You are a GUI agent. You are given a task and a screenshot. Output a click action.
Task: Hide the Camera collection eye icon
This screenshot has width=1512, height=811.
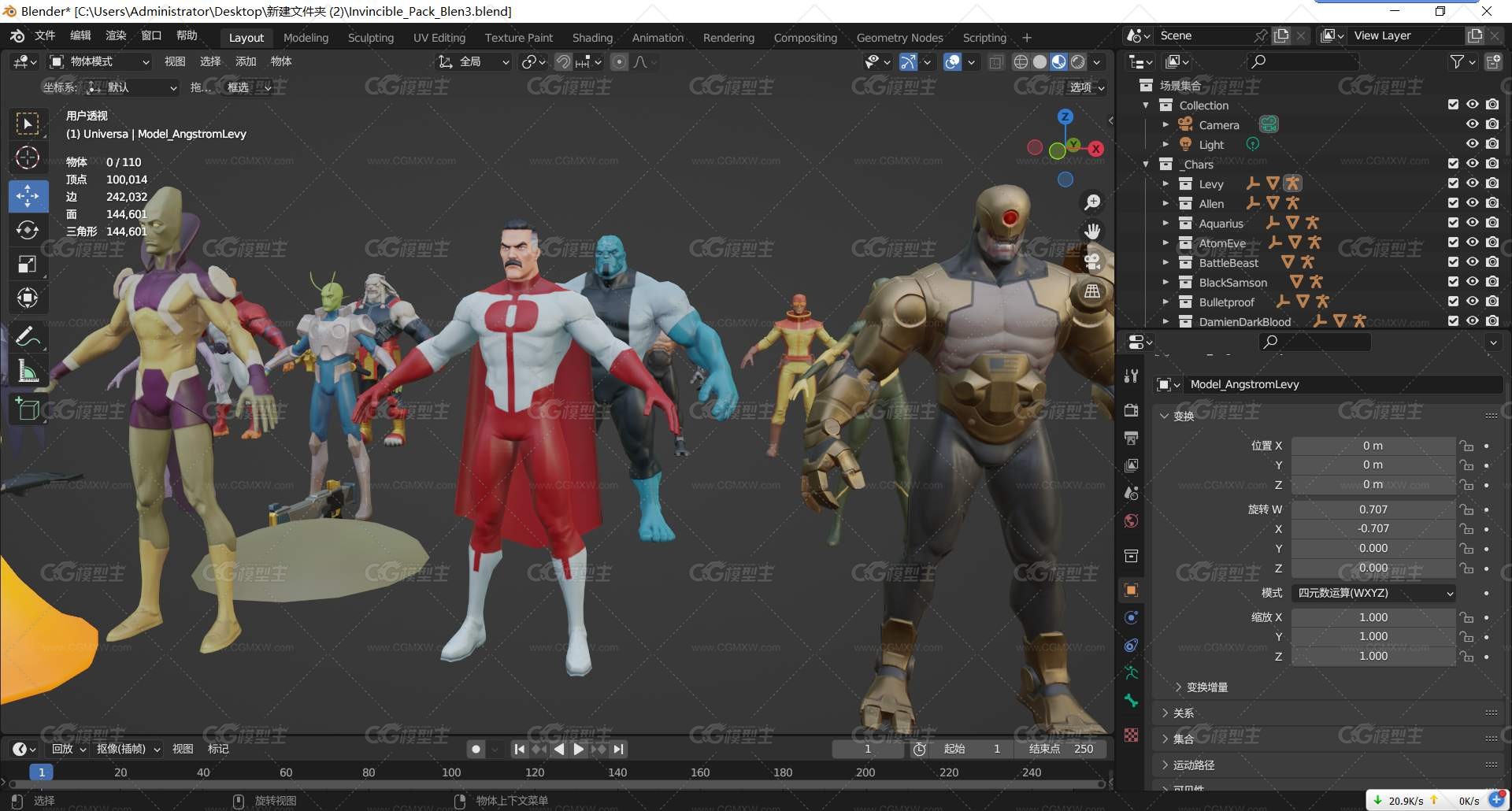[x=1472, y=124]
